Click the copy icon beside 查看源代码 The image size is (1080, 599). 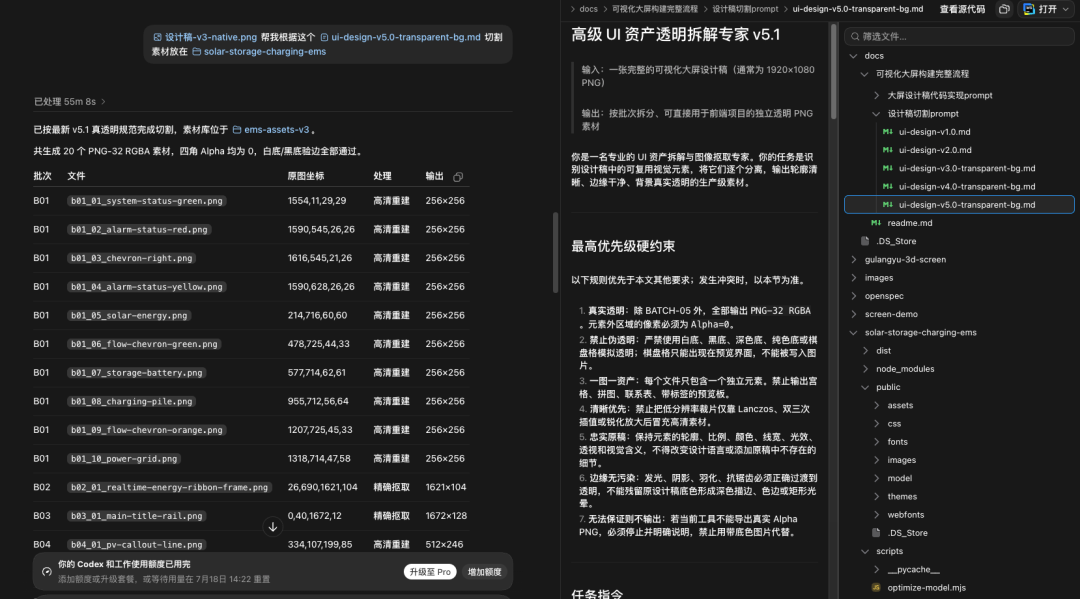click(x=1004, y=9)
